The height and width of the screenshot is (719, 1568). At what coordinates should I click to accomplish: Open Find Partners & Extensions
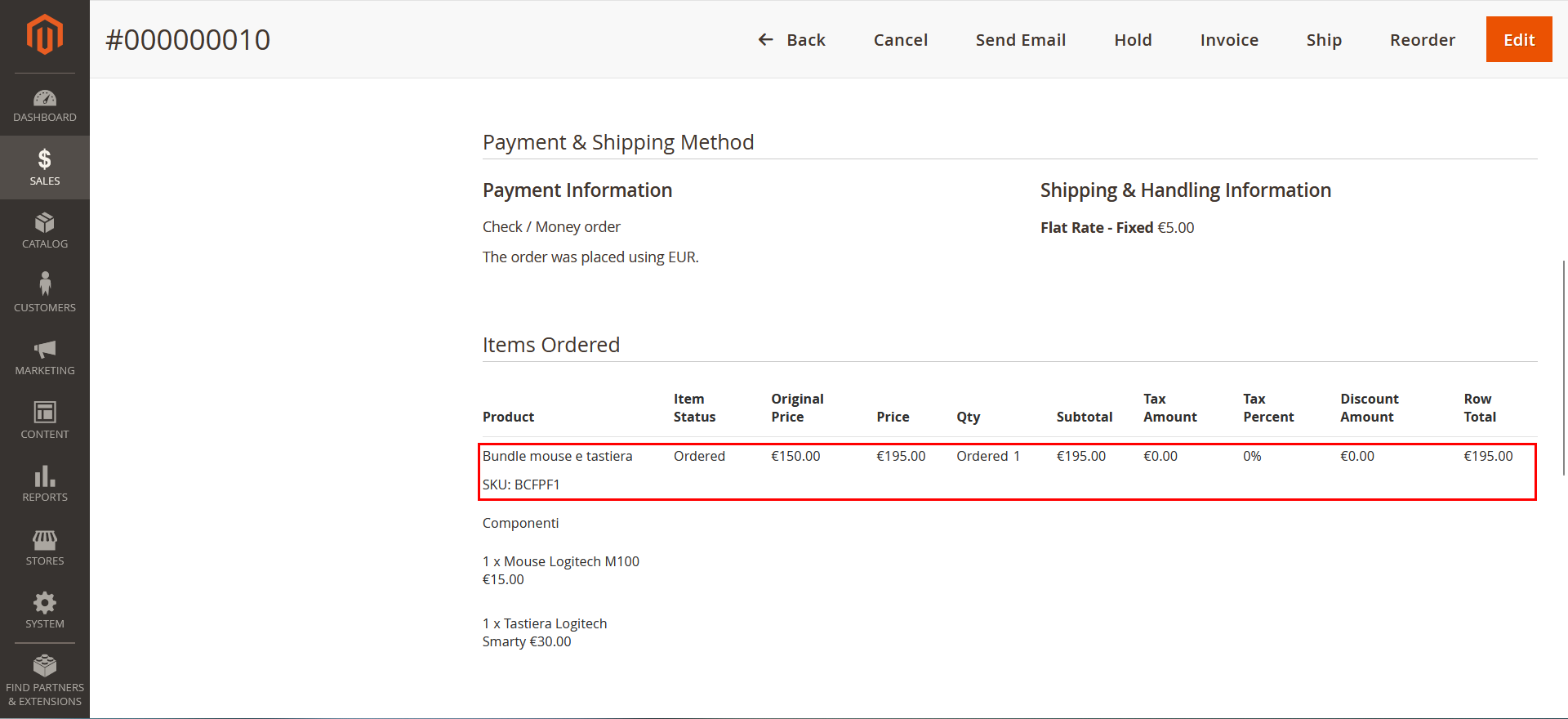45,681
